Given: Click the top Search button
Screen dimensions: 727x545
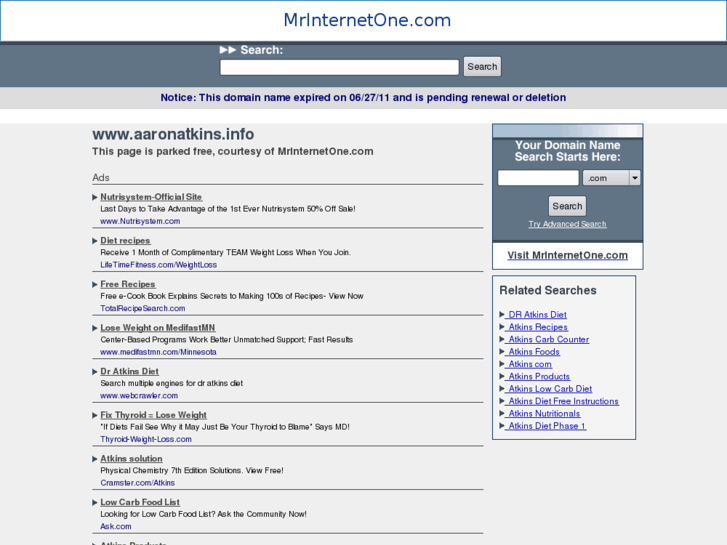Looking at the screenshot, I should [482, 67].
